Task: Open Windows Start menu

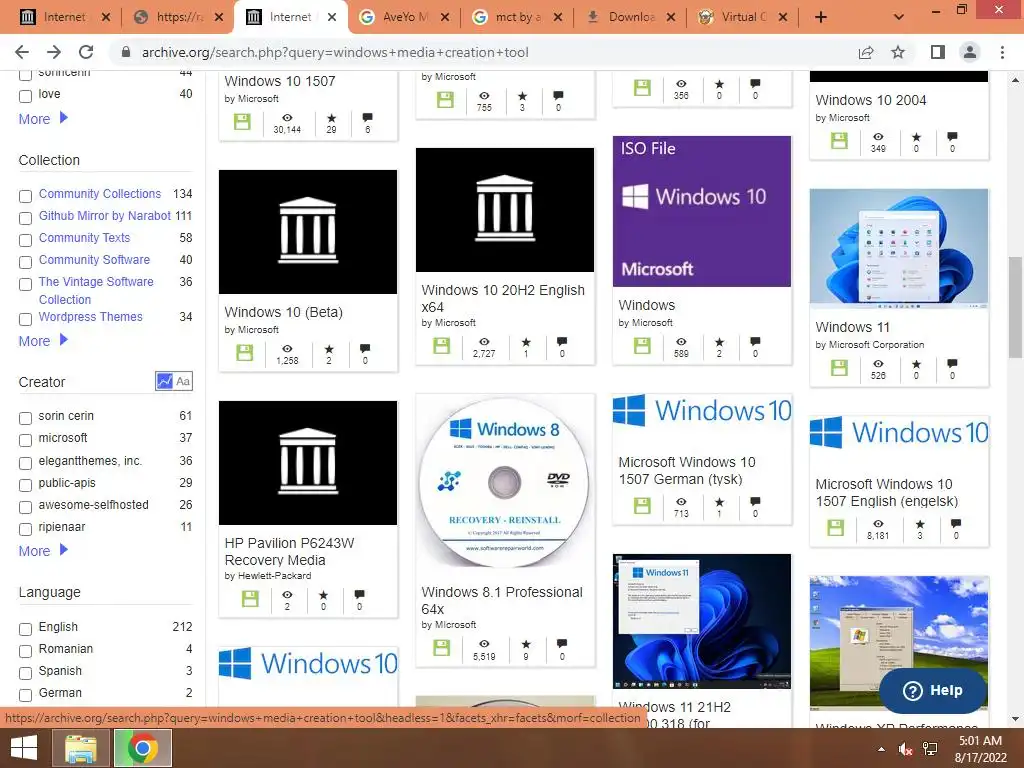Action: click(x=24, y=748)
